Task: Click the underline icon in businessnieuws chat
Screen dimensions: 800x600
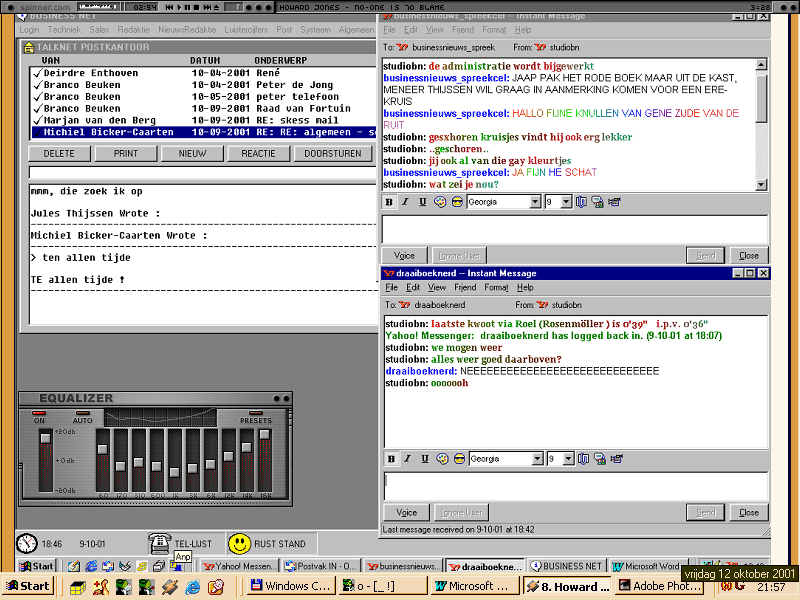Action: [423, 202]
